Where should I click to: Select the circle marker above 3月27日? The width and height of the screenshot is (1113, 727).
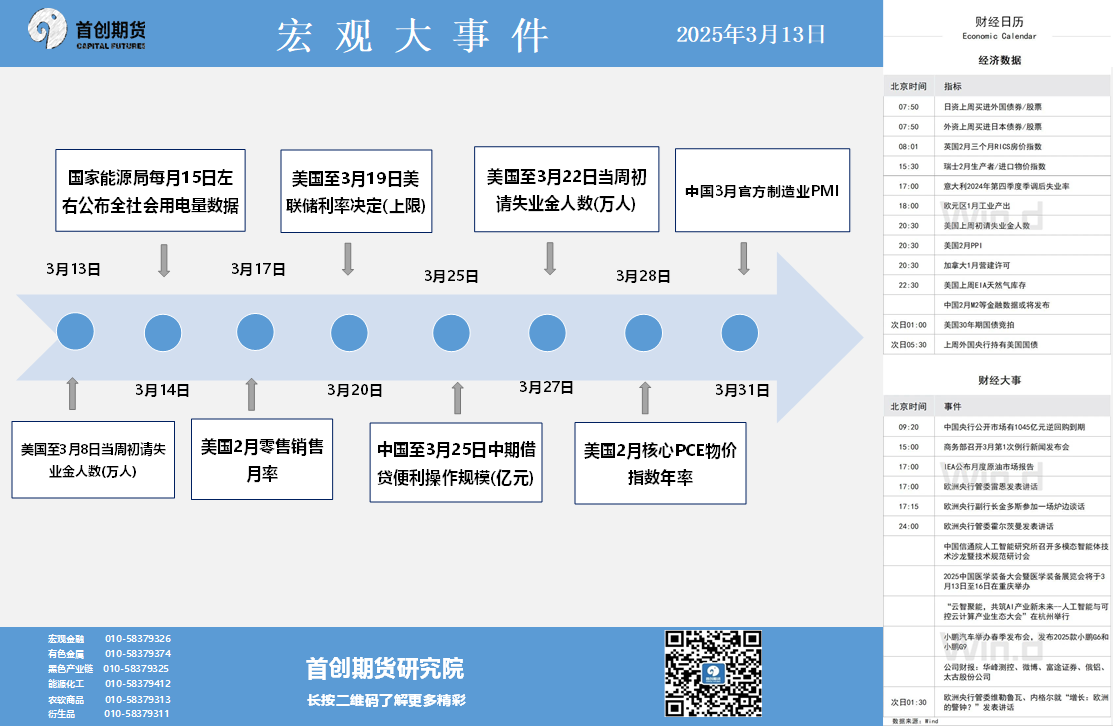point(547,332)
